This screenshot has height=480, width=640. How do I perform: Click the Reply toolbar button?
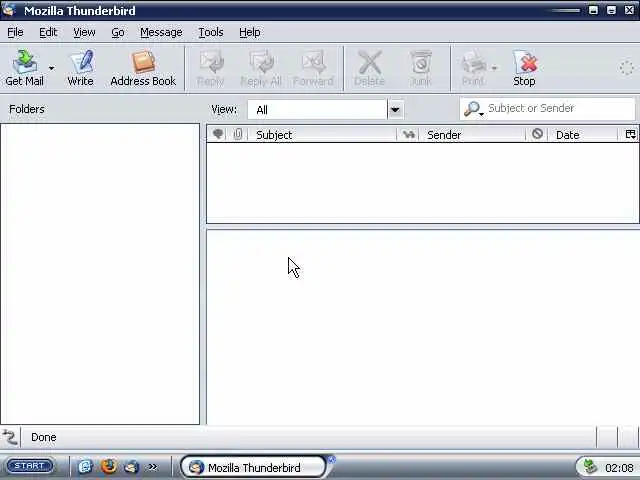coord(211,68)
